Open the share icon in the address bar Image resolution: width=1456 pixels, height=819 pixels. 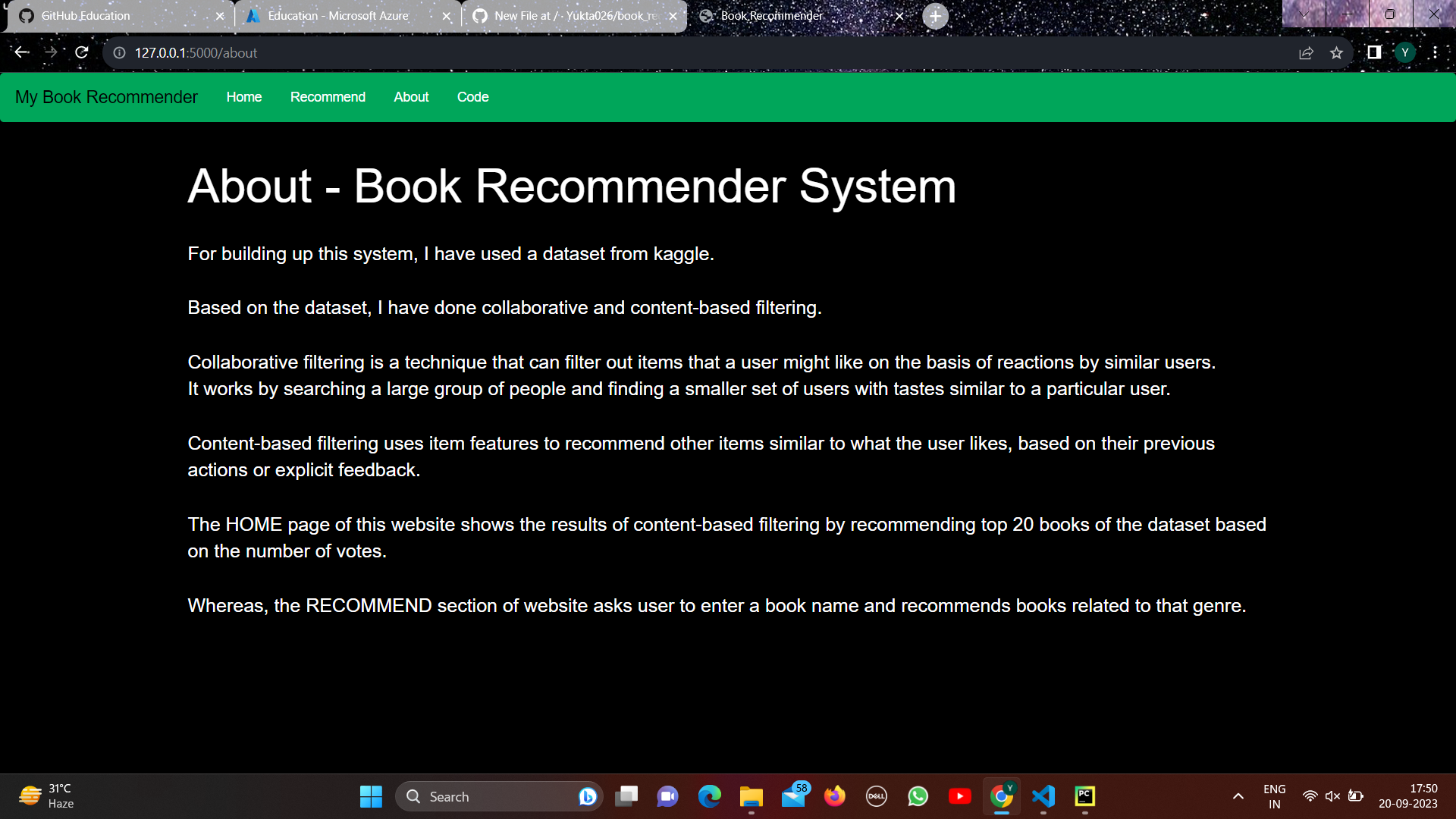point(1305,52)
